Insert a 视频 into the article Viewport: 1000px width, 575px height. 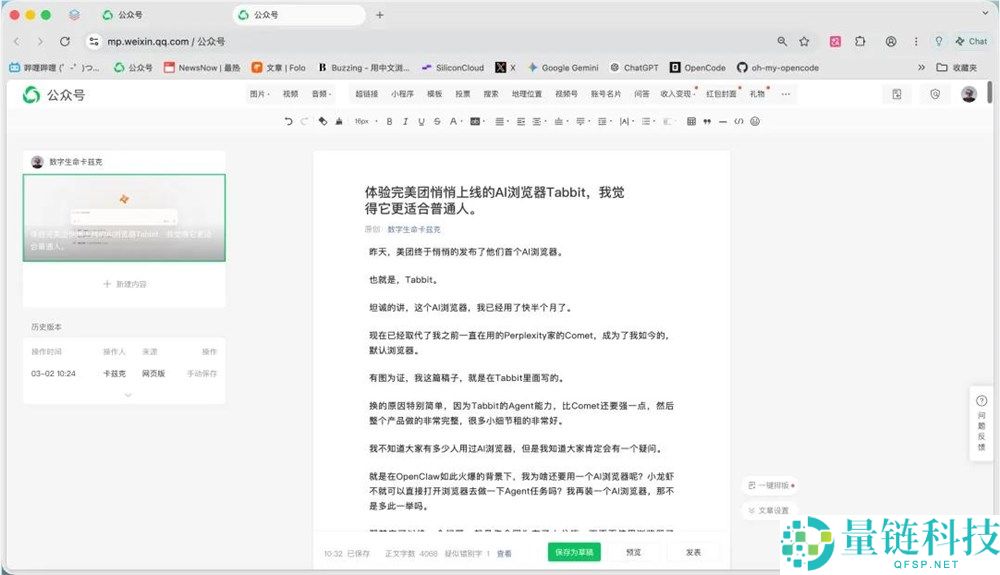coord(290,94)
